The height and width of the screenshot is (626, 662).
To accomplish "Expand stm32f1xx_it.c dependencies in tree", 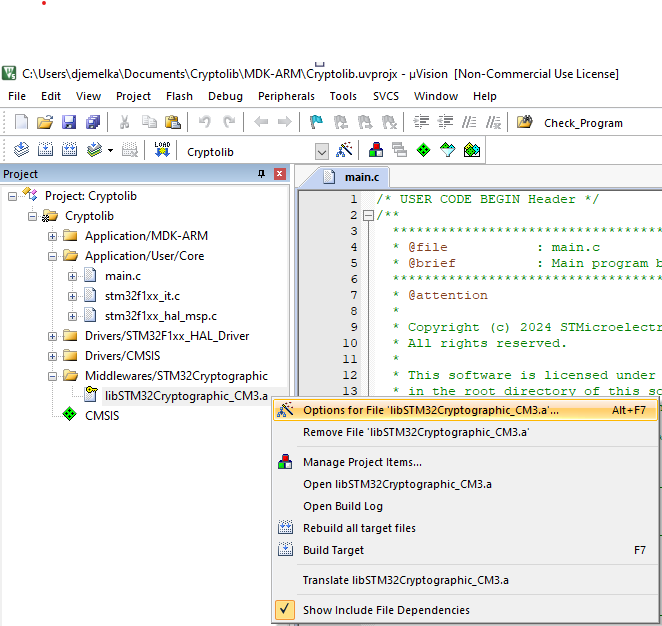I will click(72, 296).
